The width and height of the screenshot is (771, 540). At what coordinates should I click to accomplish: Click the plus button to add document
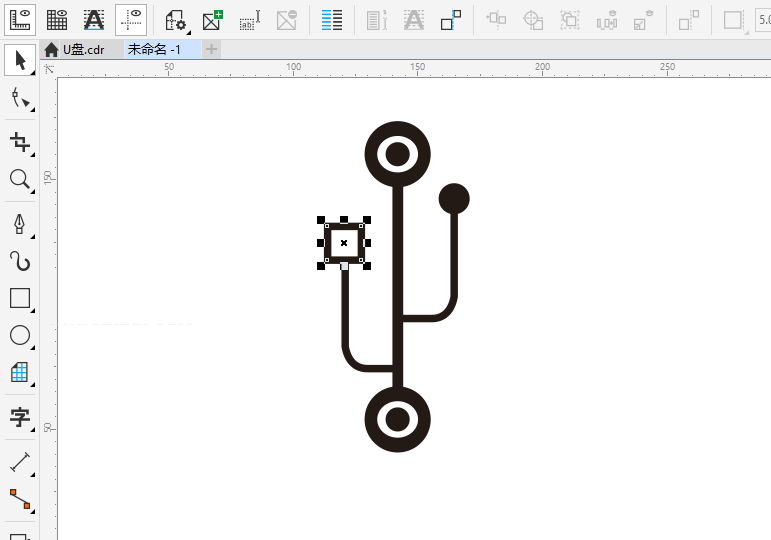coord(211,49)
